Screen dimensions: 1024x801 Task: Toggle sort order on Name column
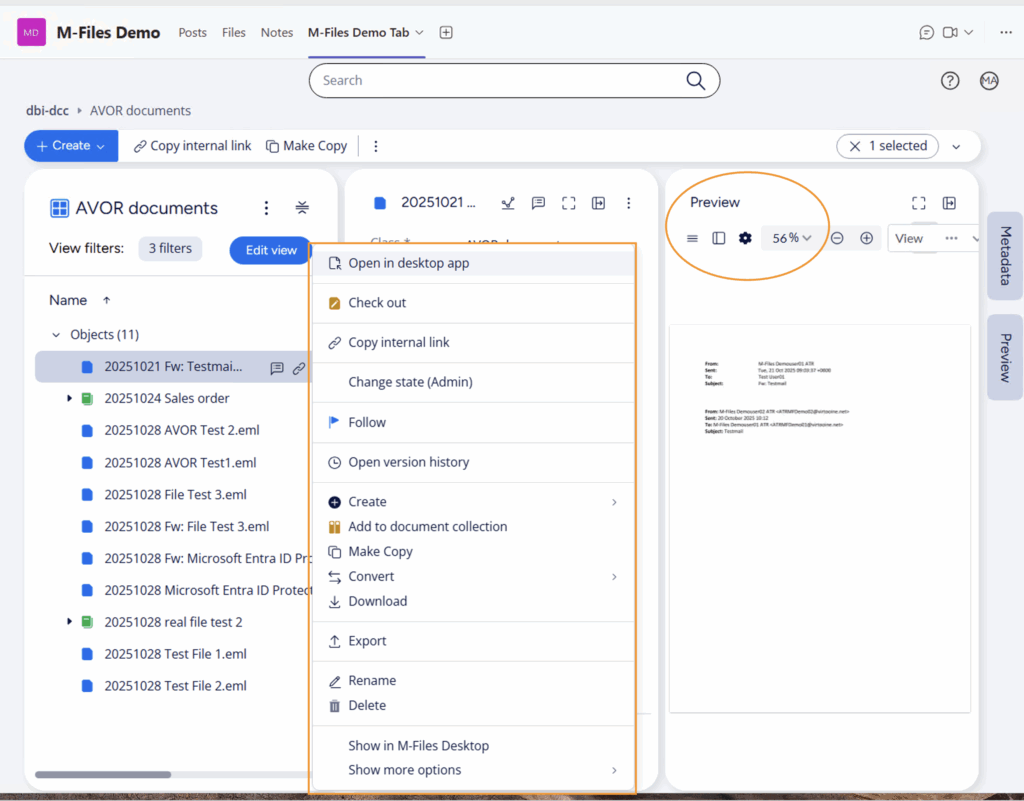click(x=107, y=300)
